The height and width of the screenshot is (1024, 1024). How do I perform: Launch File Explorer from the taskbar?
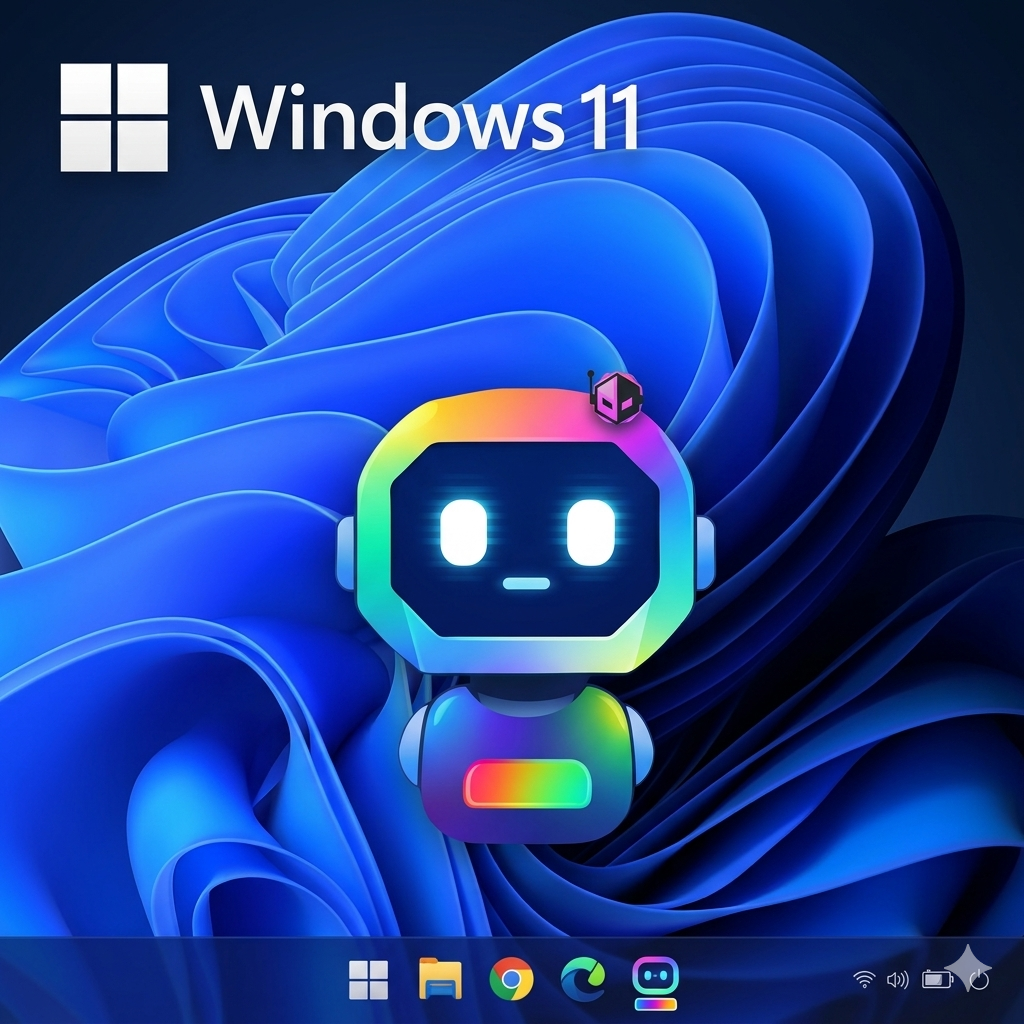pos(440,980)
